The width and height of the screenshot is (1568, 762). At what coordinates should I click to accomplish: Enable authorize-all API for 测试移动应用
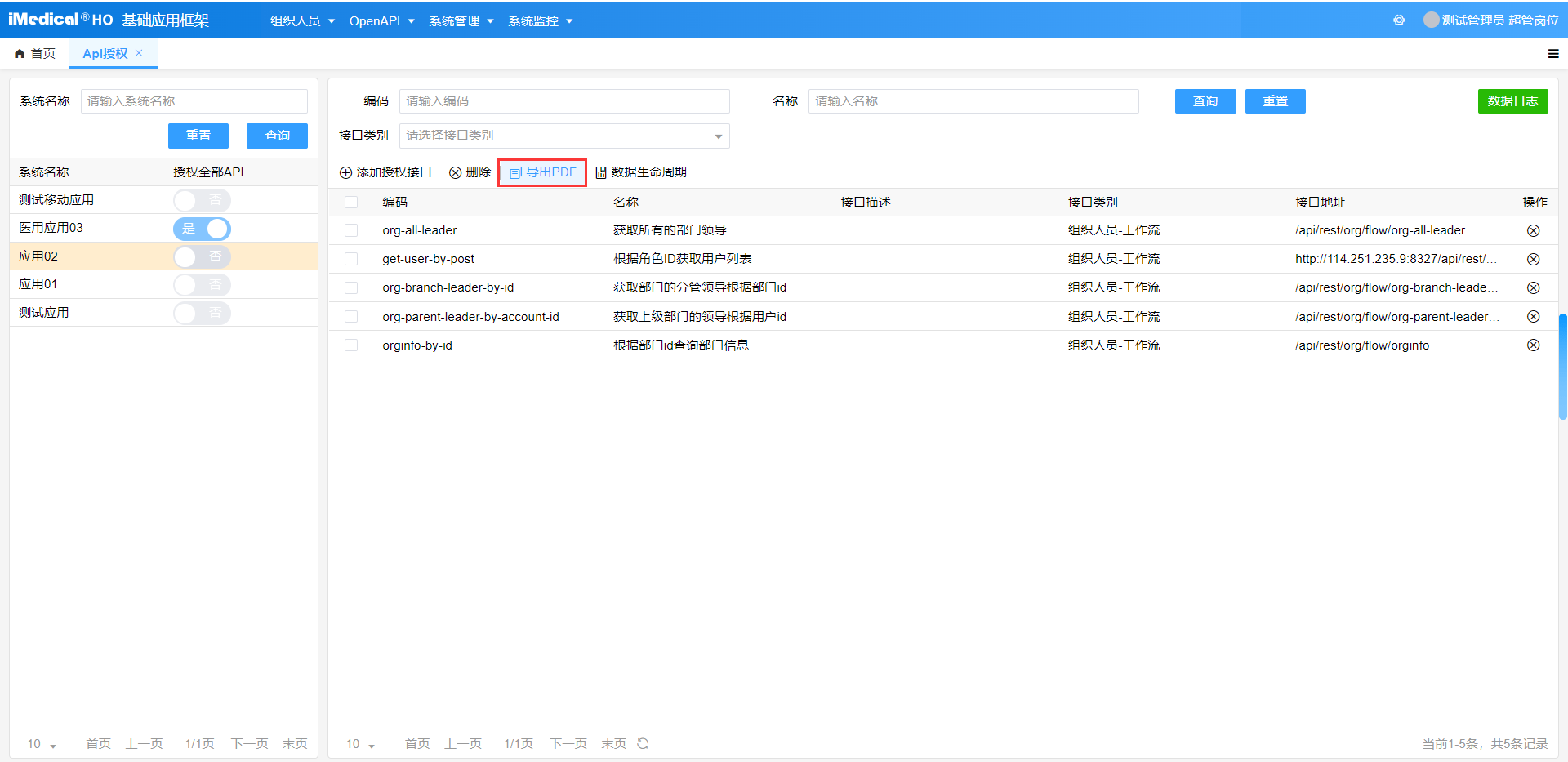coord(202,200)
